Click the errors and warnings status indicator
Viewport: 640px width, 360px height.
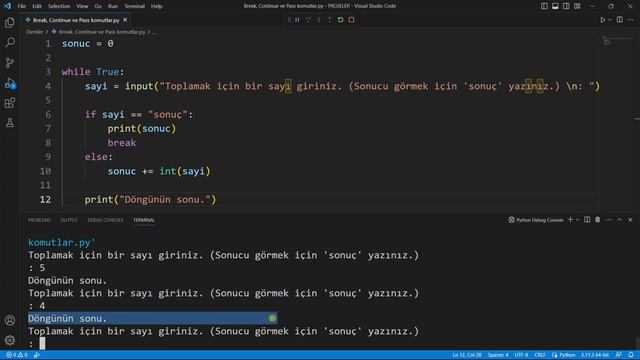point(17,355)
